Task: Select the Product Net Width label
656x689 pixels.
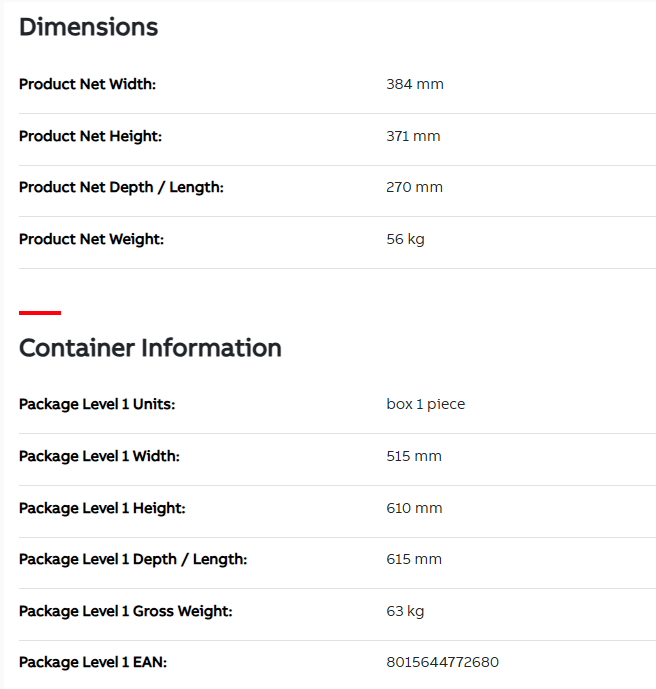Action: [x=87, y=84]
